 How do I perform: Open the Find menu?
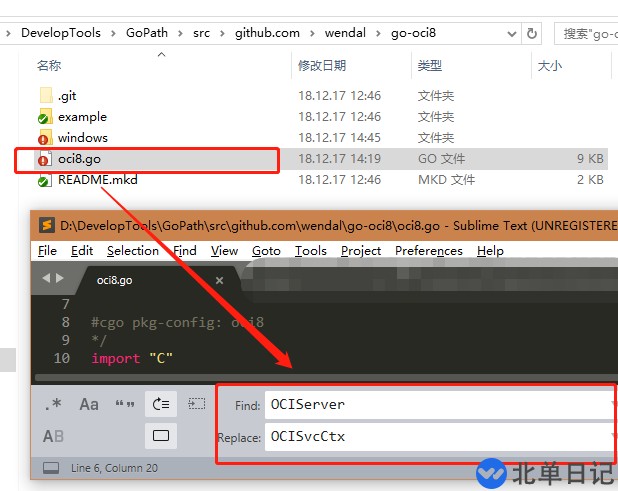pyautogui.click(x=185, y=251)
